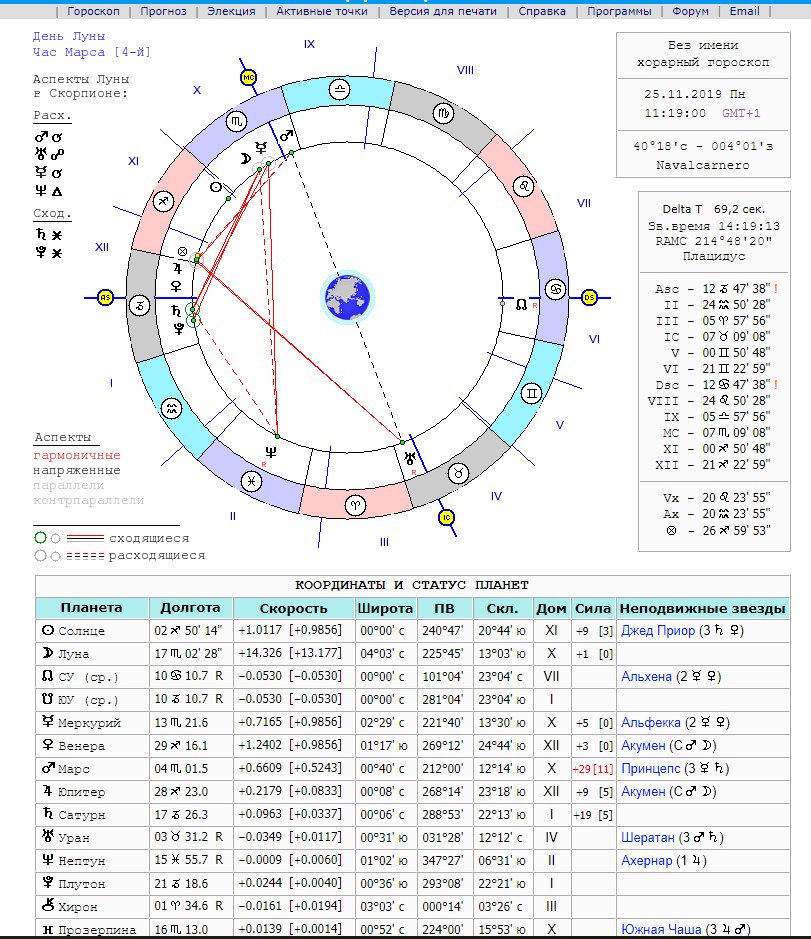Toggle the напряженные aspects filter
This screenshot has width=811, height=939.
(x=77, y=470)
